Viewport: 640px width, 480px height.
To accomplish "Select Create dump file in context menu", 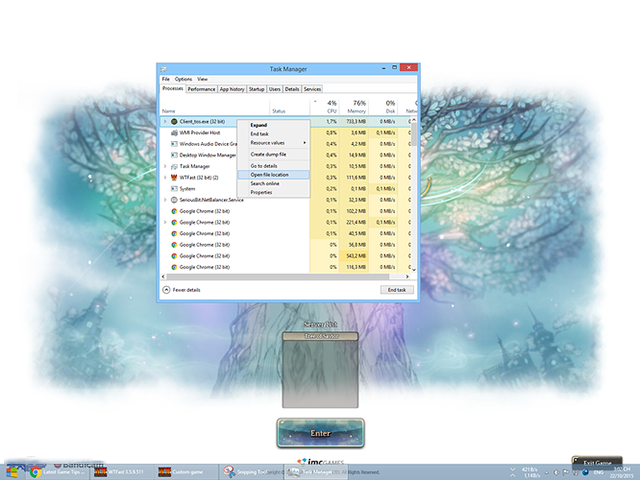I will tap(268, 154).
